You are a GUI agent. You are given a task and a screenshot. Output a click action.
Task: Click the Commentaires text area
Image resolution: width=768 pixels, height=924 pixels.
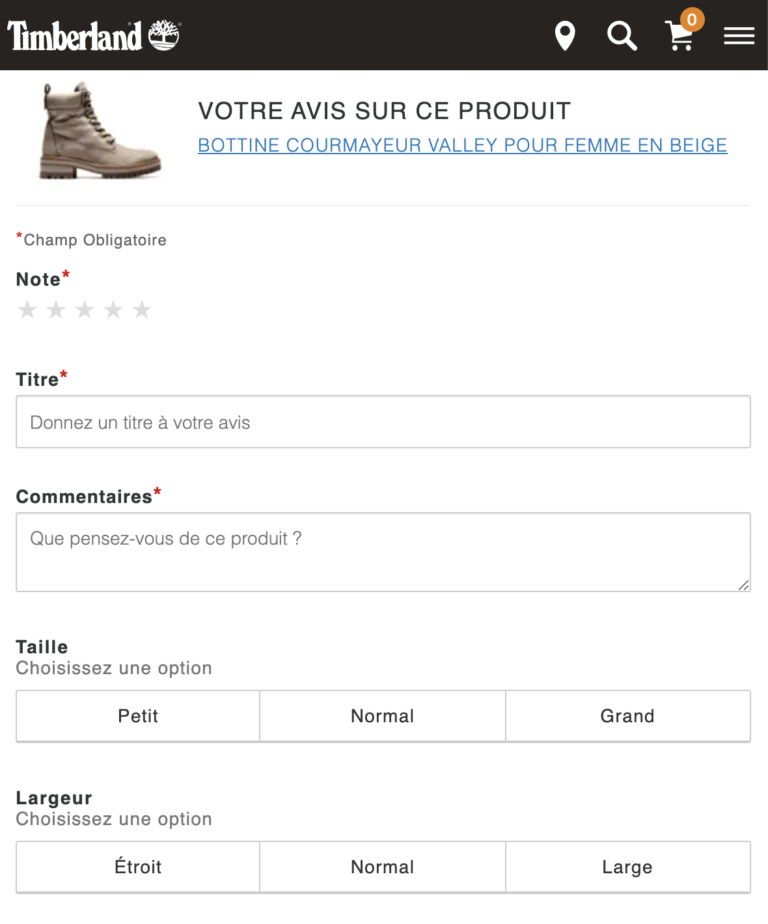[x=383, y=552]
